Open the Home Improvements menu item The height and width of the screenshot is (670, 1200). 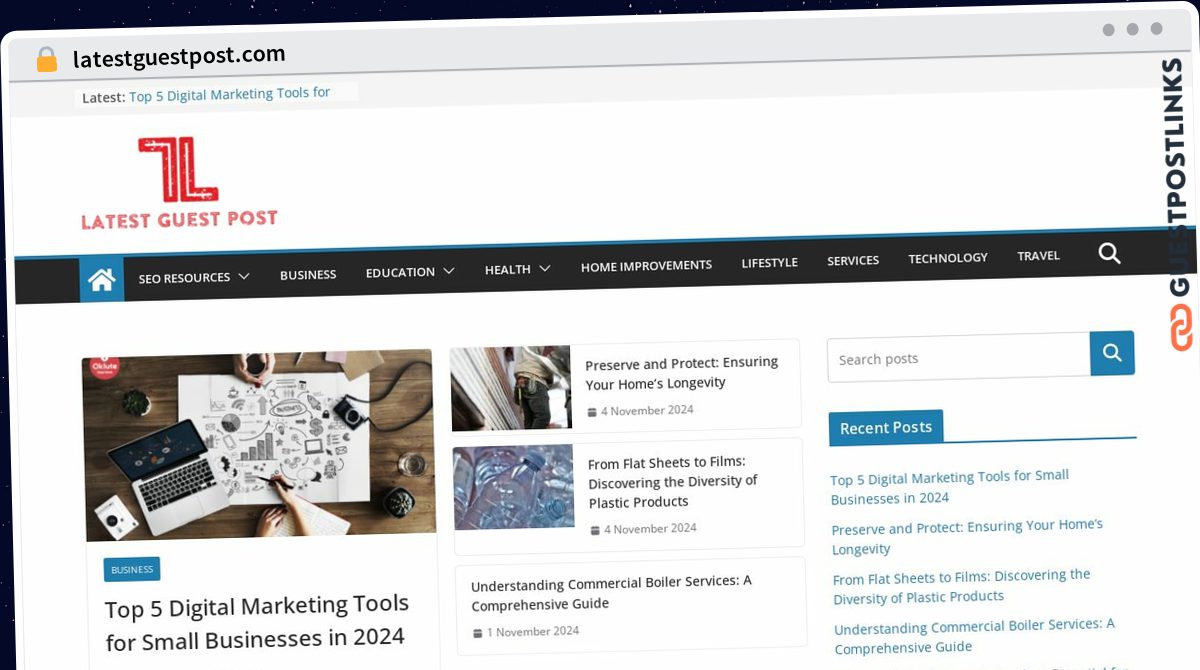(x=646, y=266)
